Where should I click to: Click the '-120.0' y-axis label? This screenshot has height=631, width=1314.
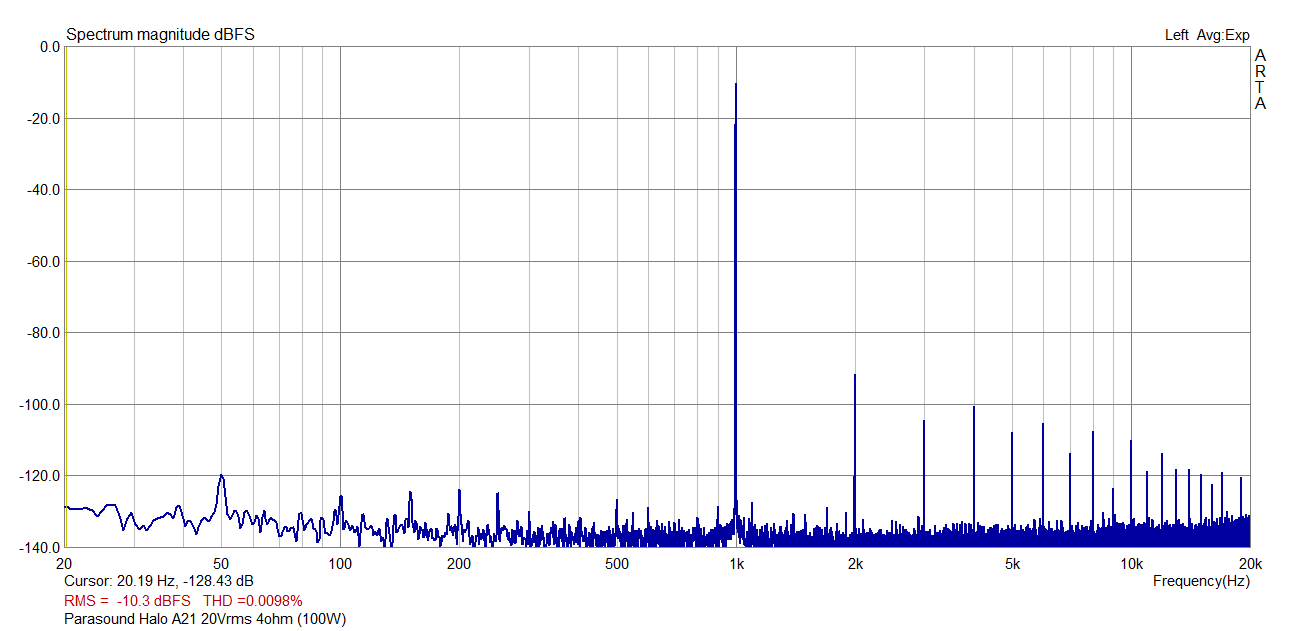(x=41, y=476)
